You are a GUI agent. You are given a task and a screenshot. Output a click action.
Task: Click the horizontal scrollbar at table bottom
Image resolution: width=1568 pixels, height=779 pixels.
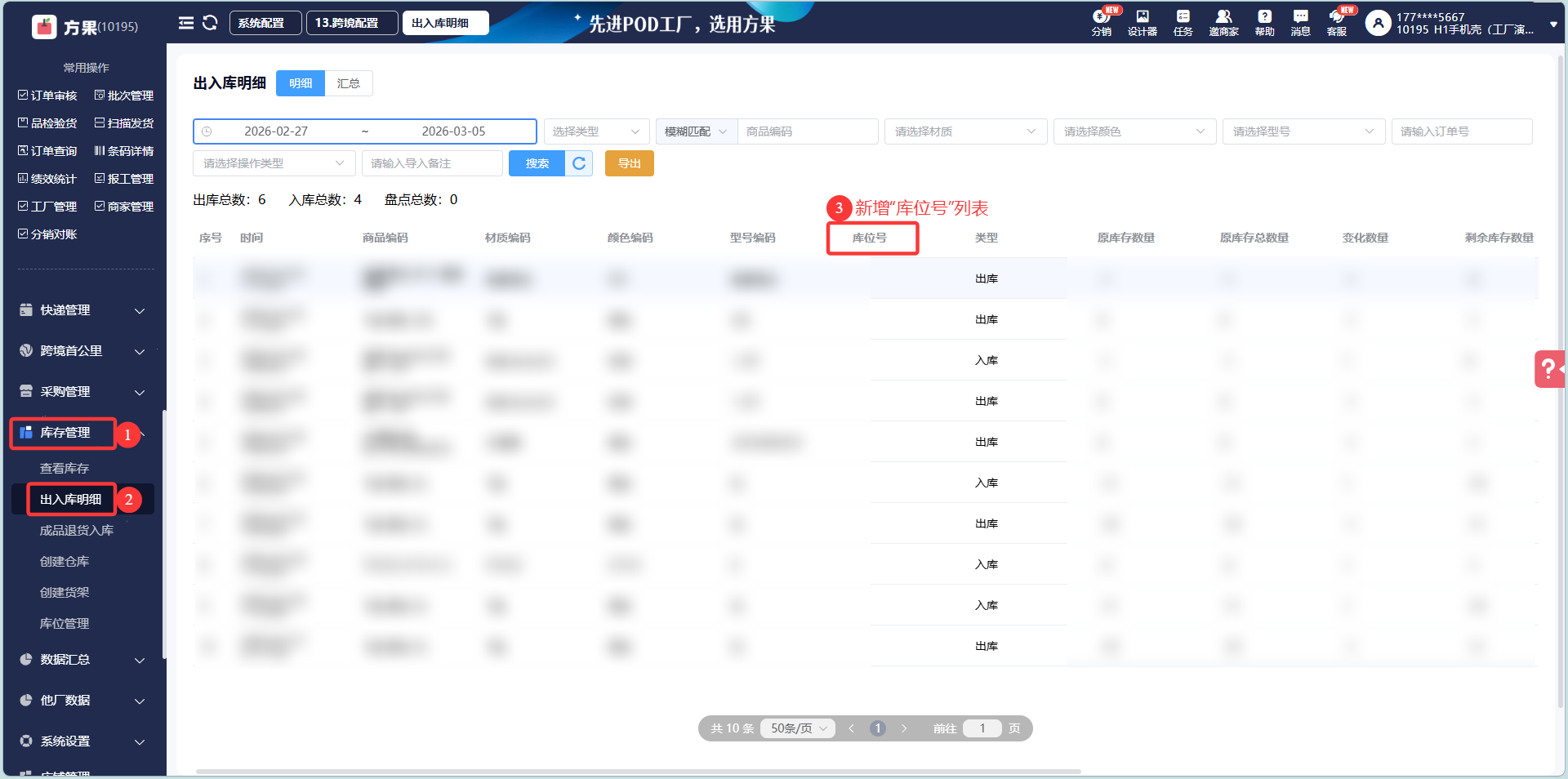tap(637, 771)
